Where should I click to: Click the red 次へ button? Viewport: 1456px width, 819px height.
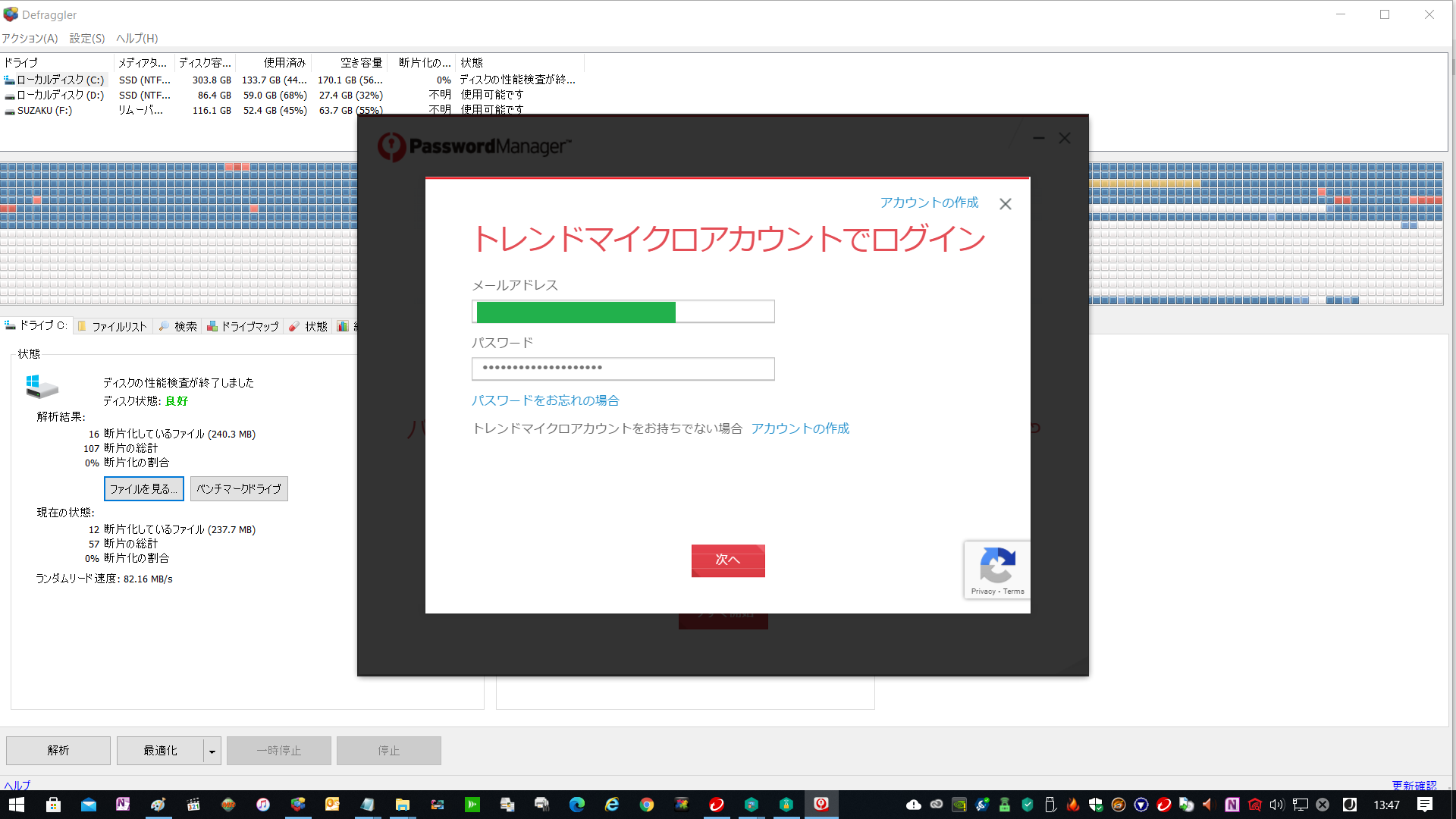tap(728, 560)
